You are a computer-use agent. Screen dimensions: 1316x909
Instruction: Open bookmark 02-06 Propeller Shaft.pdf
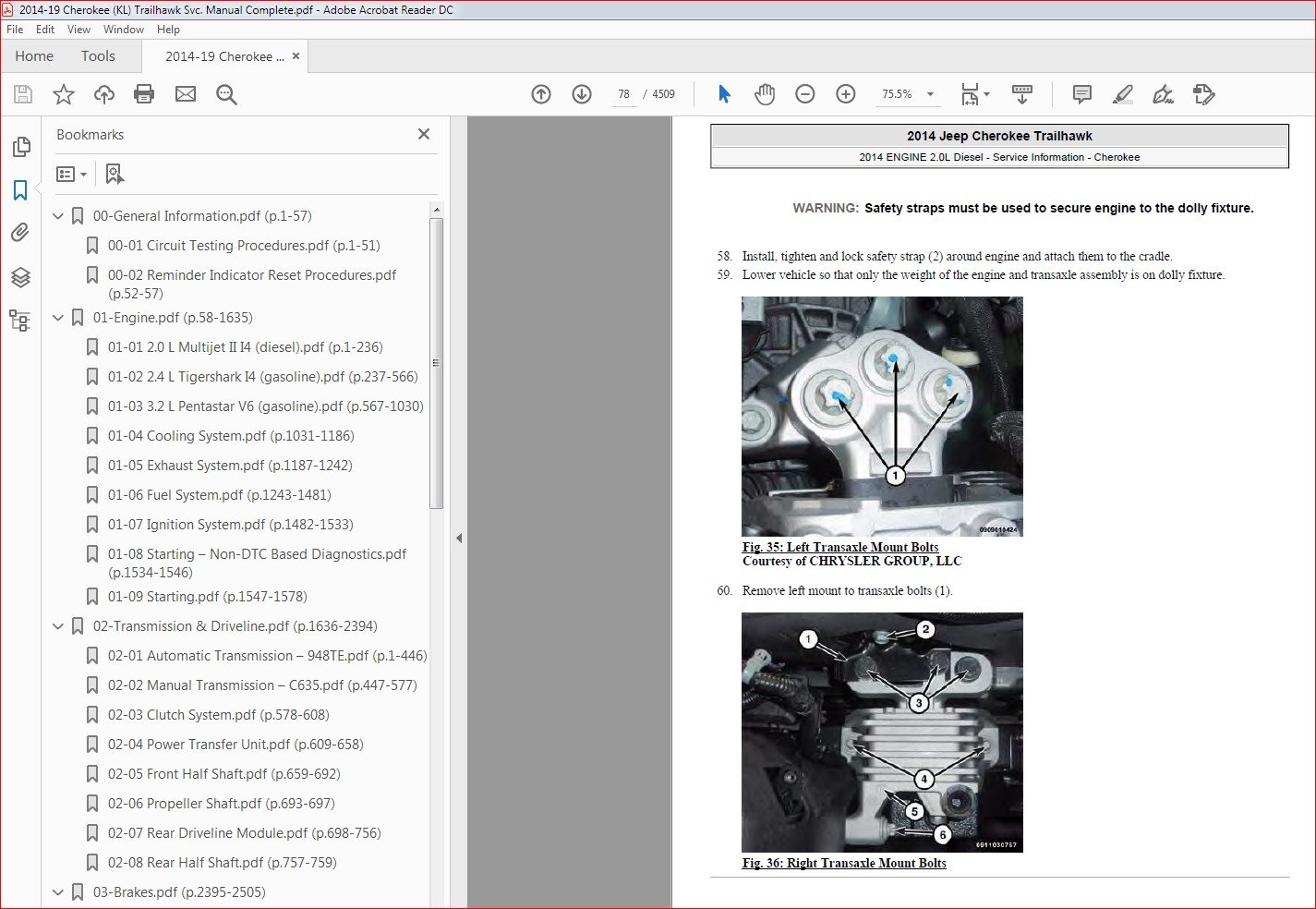pos(221,804)
